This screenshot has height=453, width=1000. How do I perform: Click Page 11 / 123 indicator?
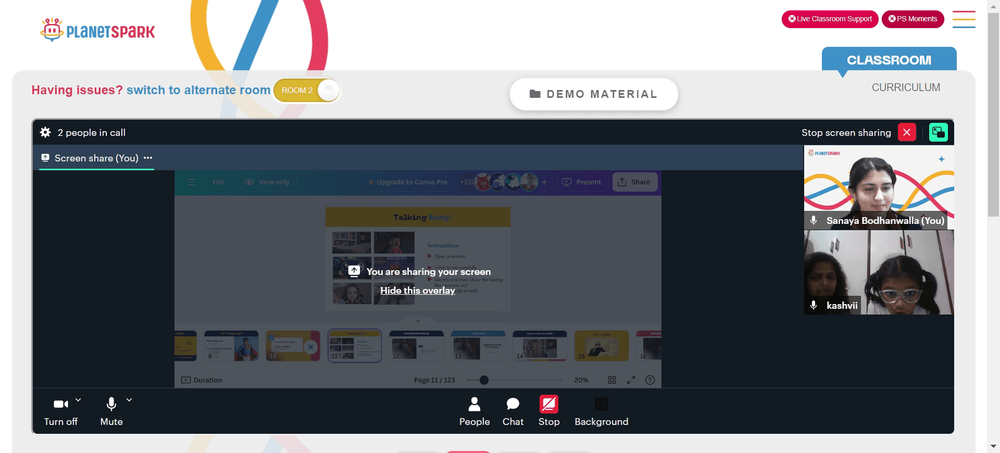pos(434,380)
